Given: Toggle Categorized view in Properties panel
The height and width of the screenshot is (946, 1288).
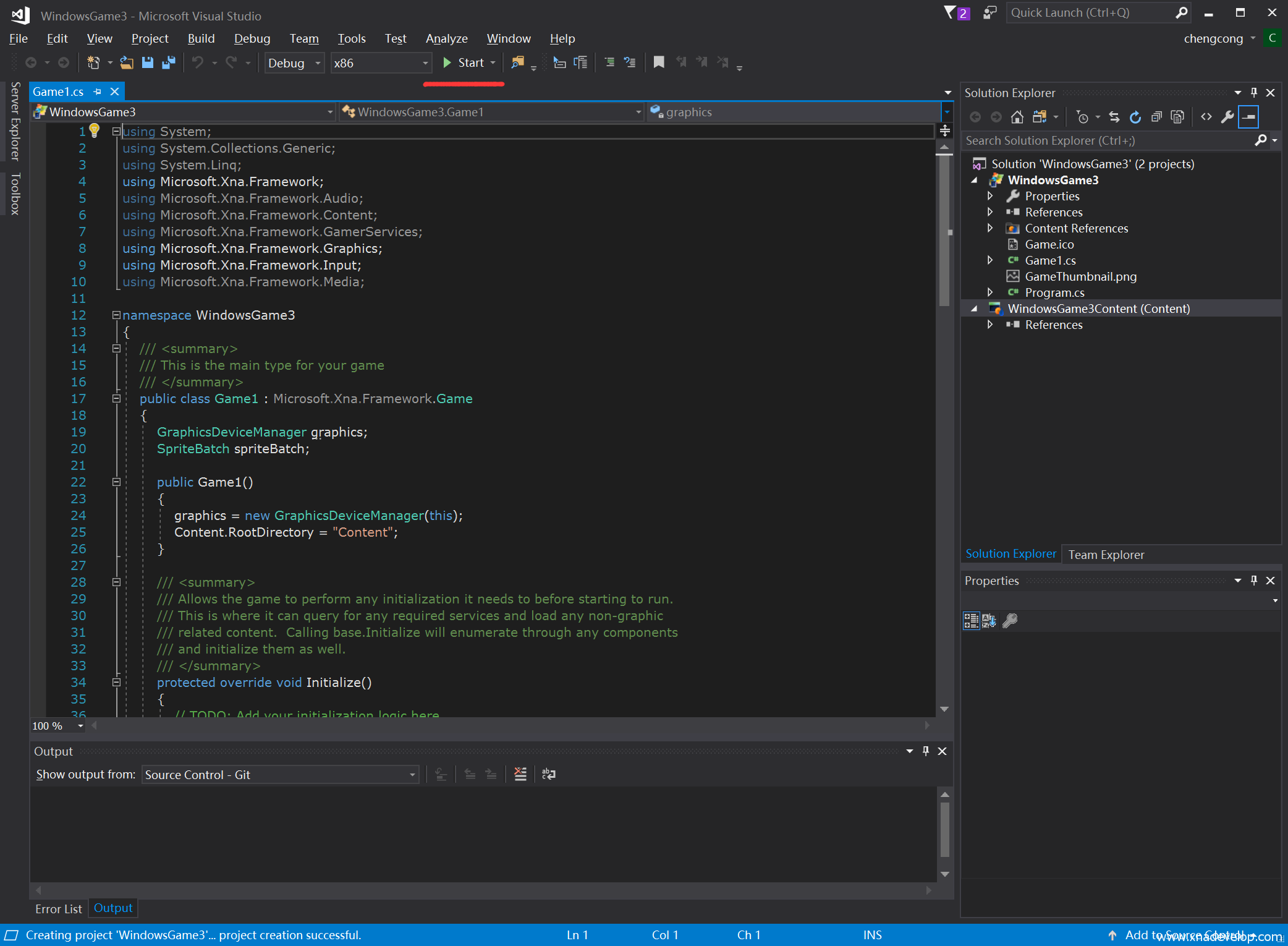Looking at the screenshot, I should tap(971, 621).
